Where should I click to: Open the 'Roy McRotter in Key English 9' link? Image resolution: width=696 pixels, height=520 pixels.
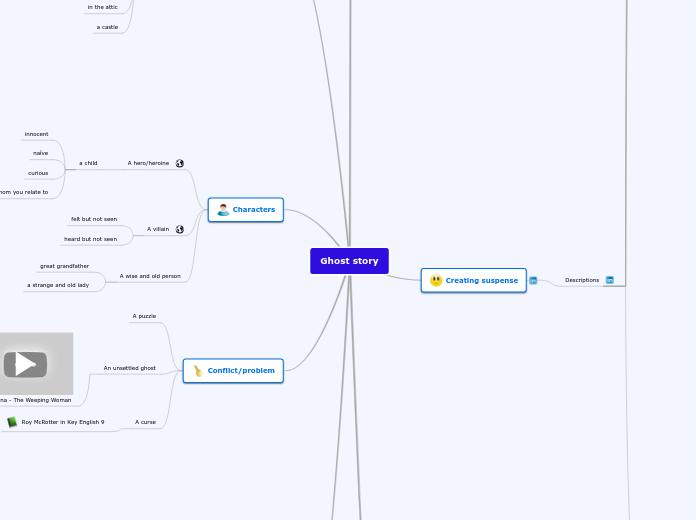click(62, 422)
